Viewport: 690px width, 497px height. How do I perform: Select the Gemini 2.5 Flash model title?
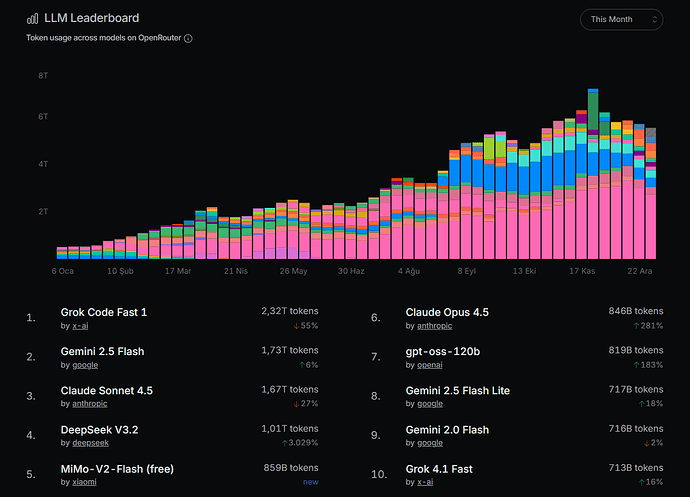point(103,351)
